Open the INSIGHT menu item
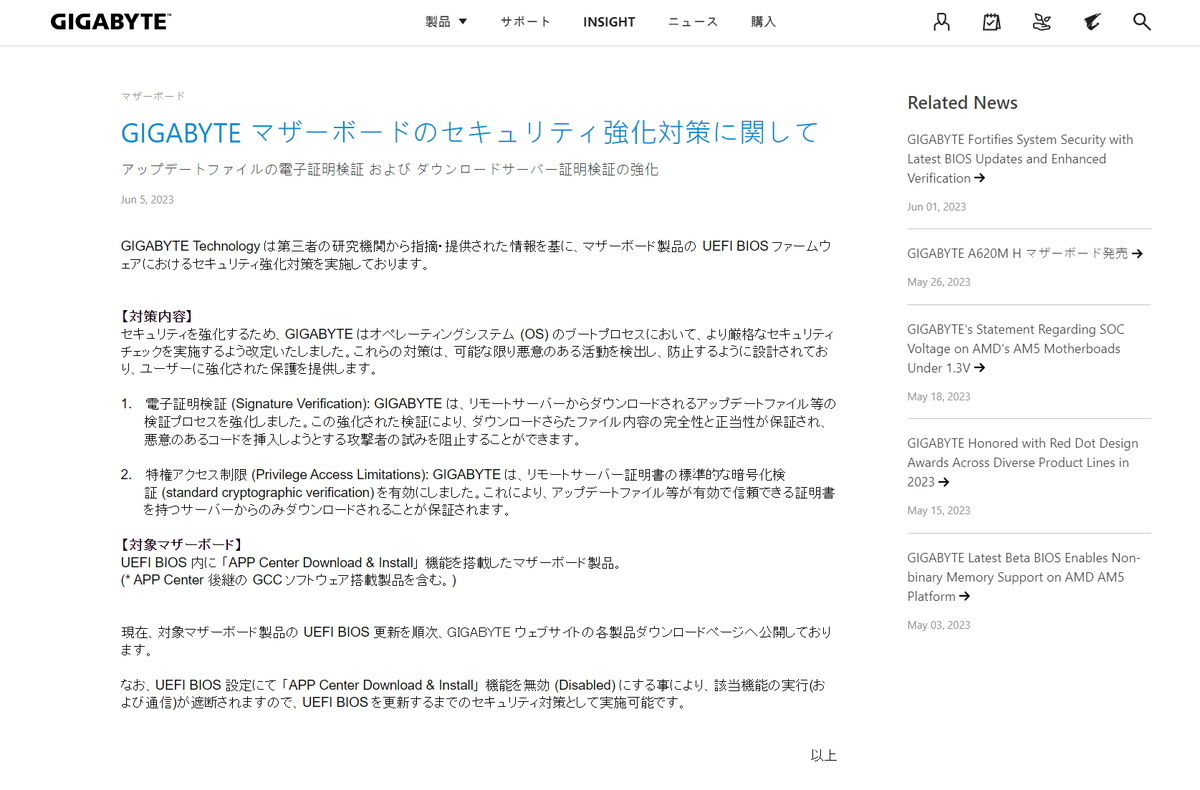 click(609, 21)
